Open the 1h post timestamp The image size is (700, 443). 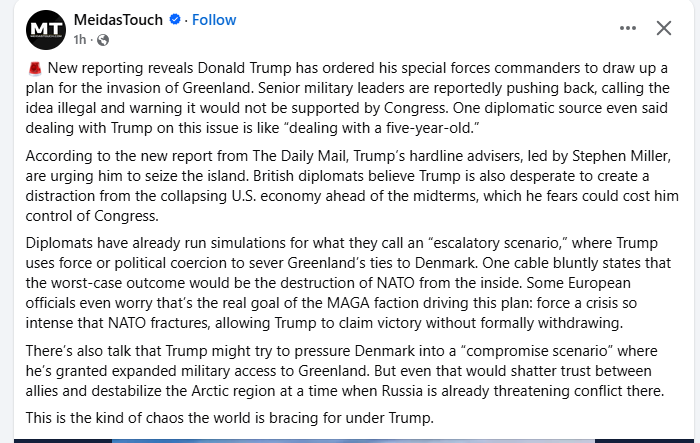[x=80, y=40]
